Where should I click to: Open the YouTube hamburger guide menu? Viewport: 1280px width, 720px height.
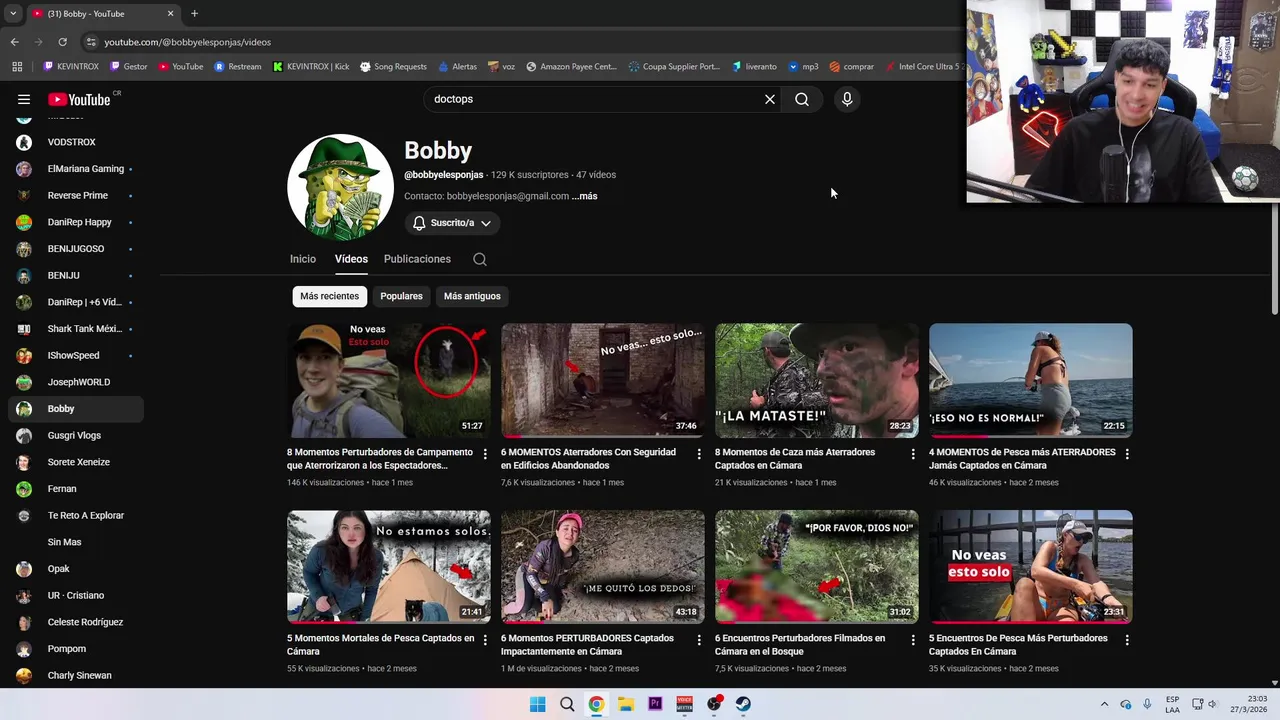click(24, 99)
